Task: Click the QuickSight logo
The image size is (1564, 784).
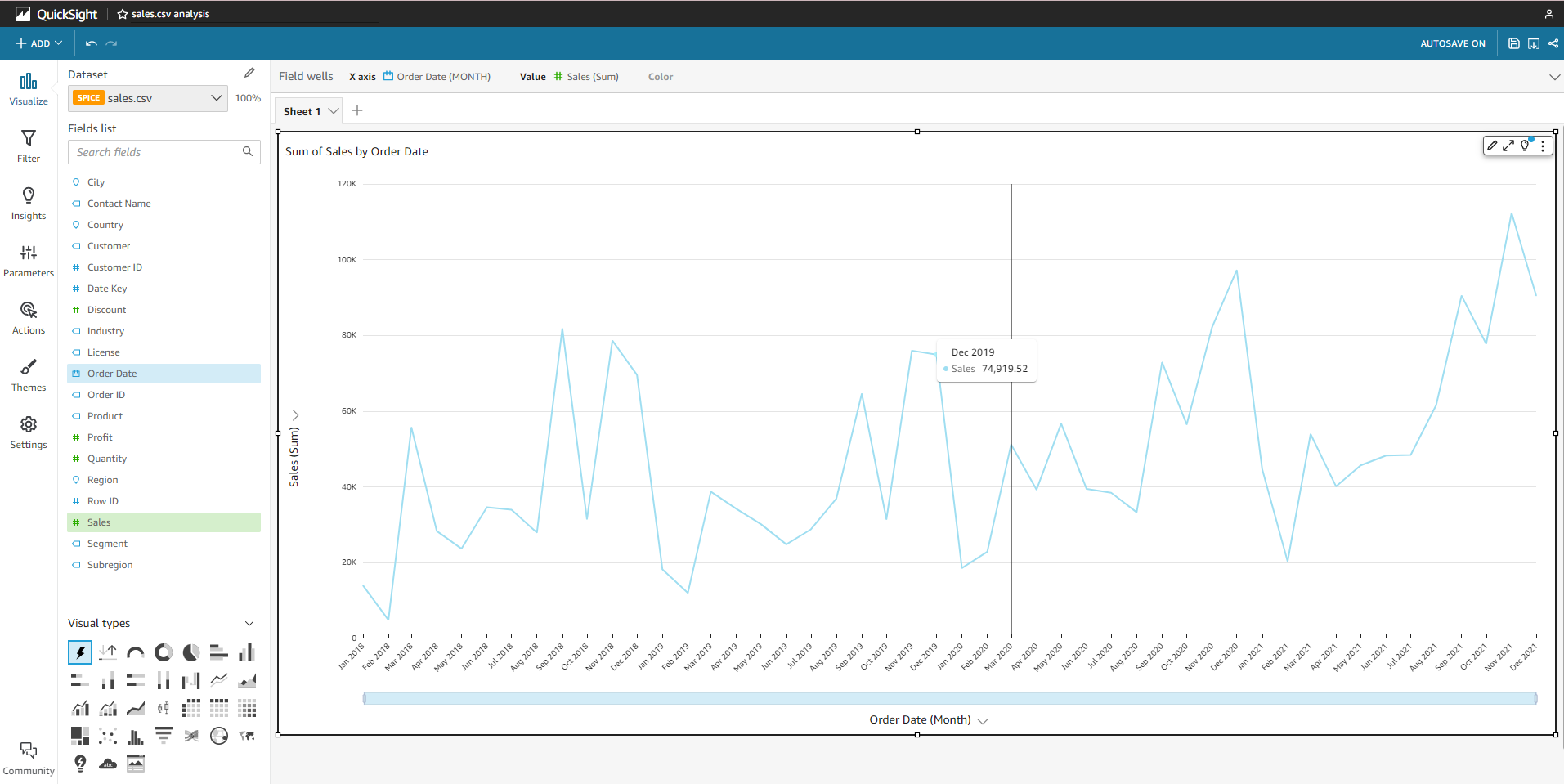Action: click(x=56, y=14)
